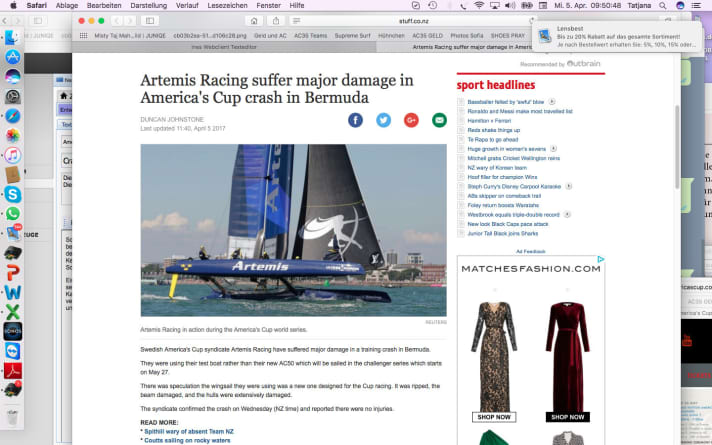Screen dimensions: 712x445
Task: Open the Verlauf menu
Action: tap(187, 5)
